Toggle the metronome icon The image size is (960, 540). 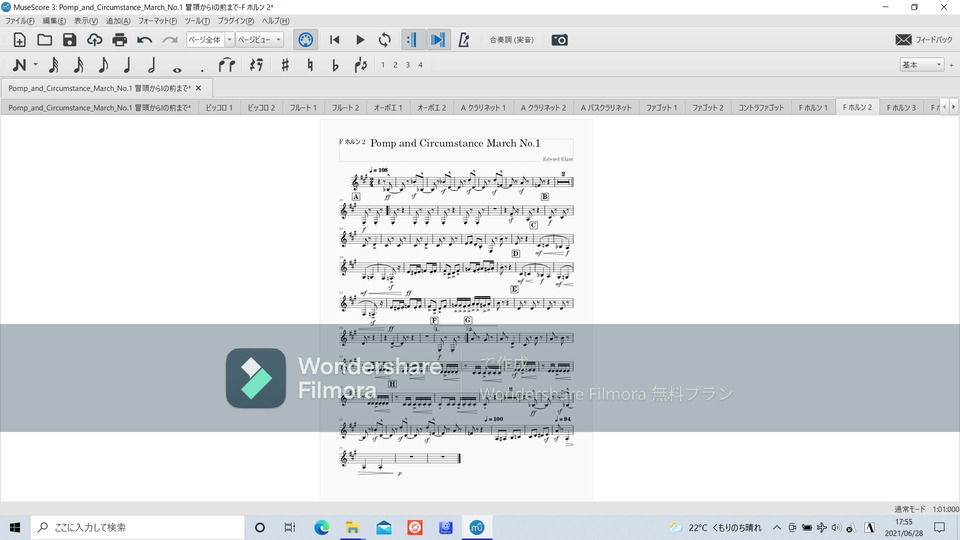point(464,40)
